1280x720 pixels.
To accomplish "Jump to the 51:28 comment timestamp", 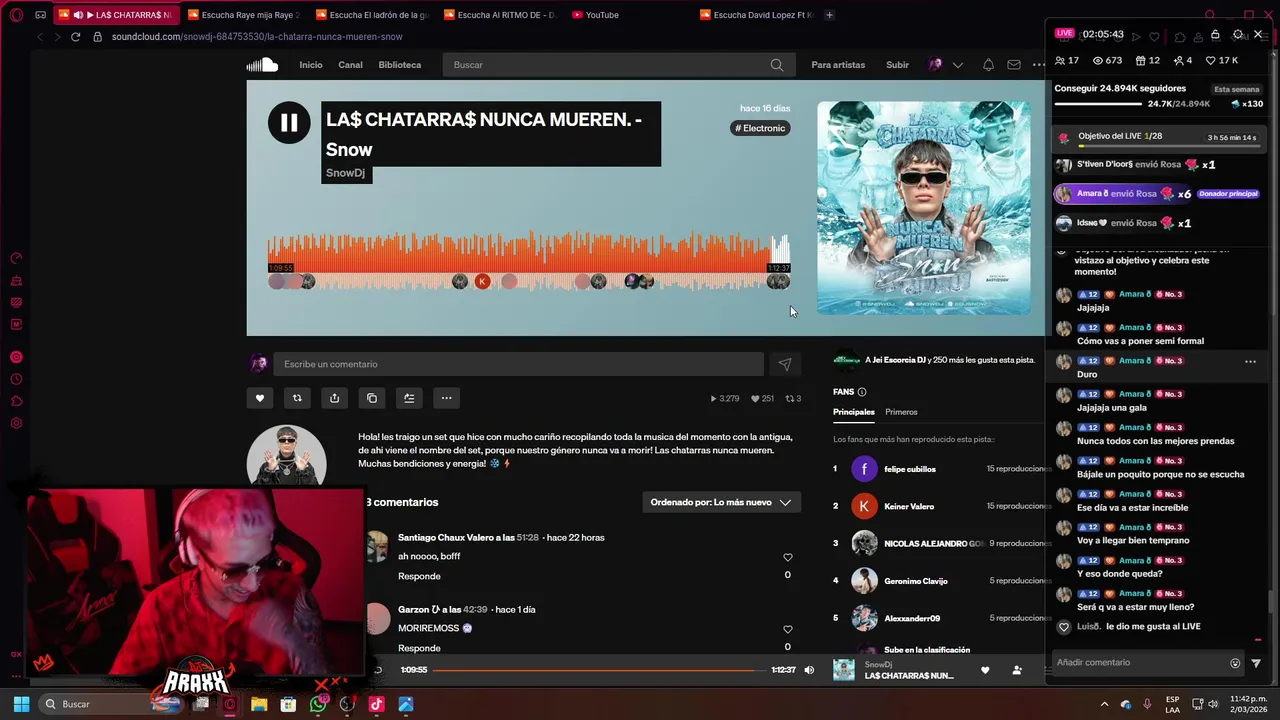I will pyautogui.click(x=528, y=538).
